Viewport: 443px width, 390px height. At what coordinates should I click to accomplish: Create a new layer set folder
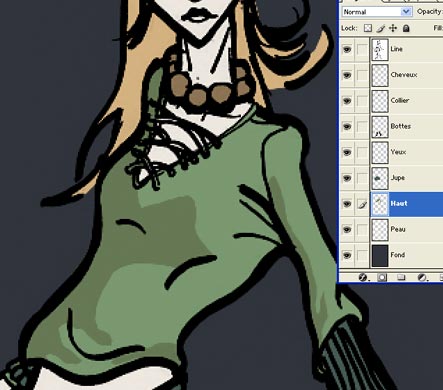click(401, 277)
